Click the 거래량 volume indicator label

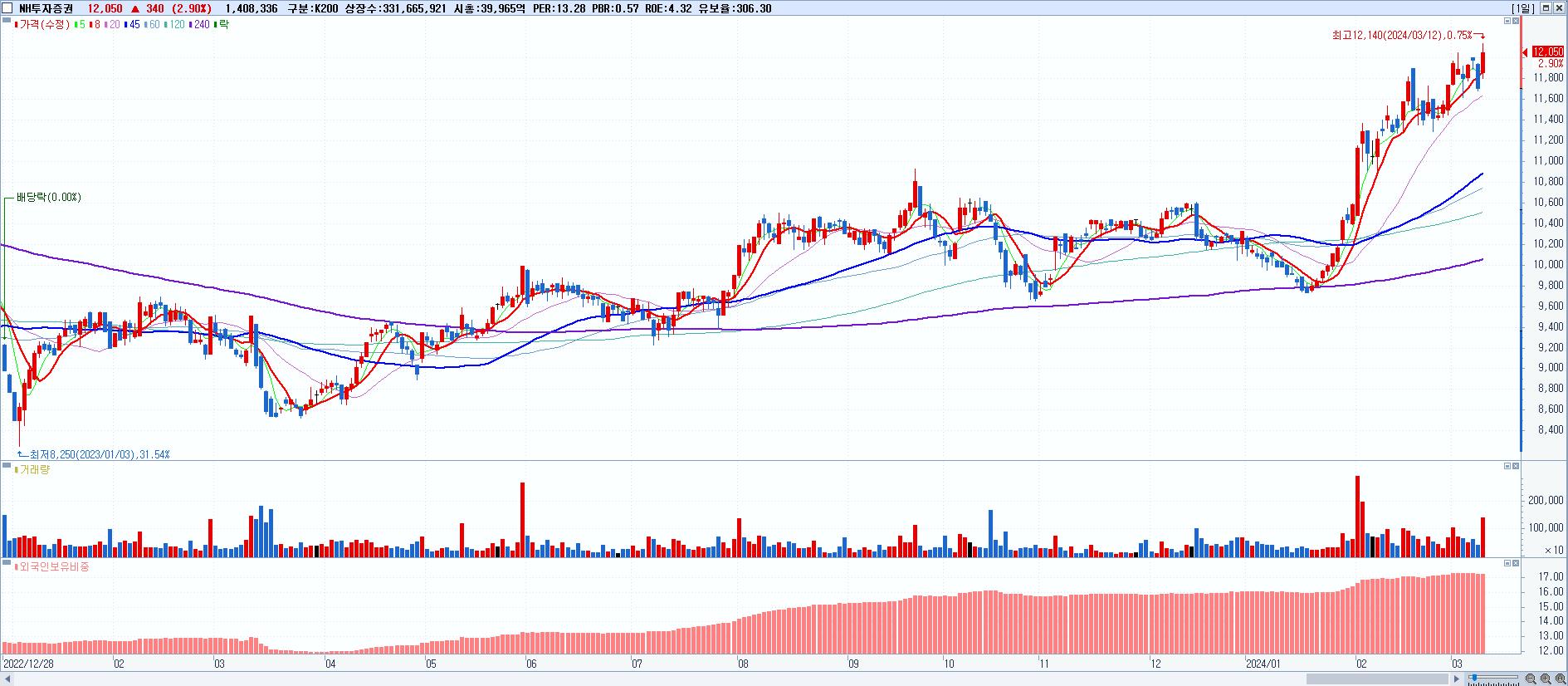33,470
